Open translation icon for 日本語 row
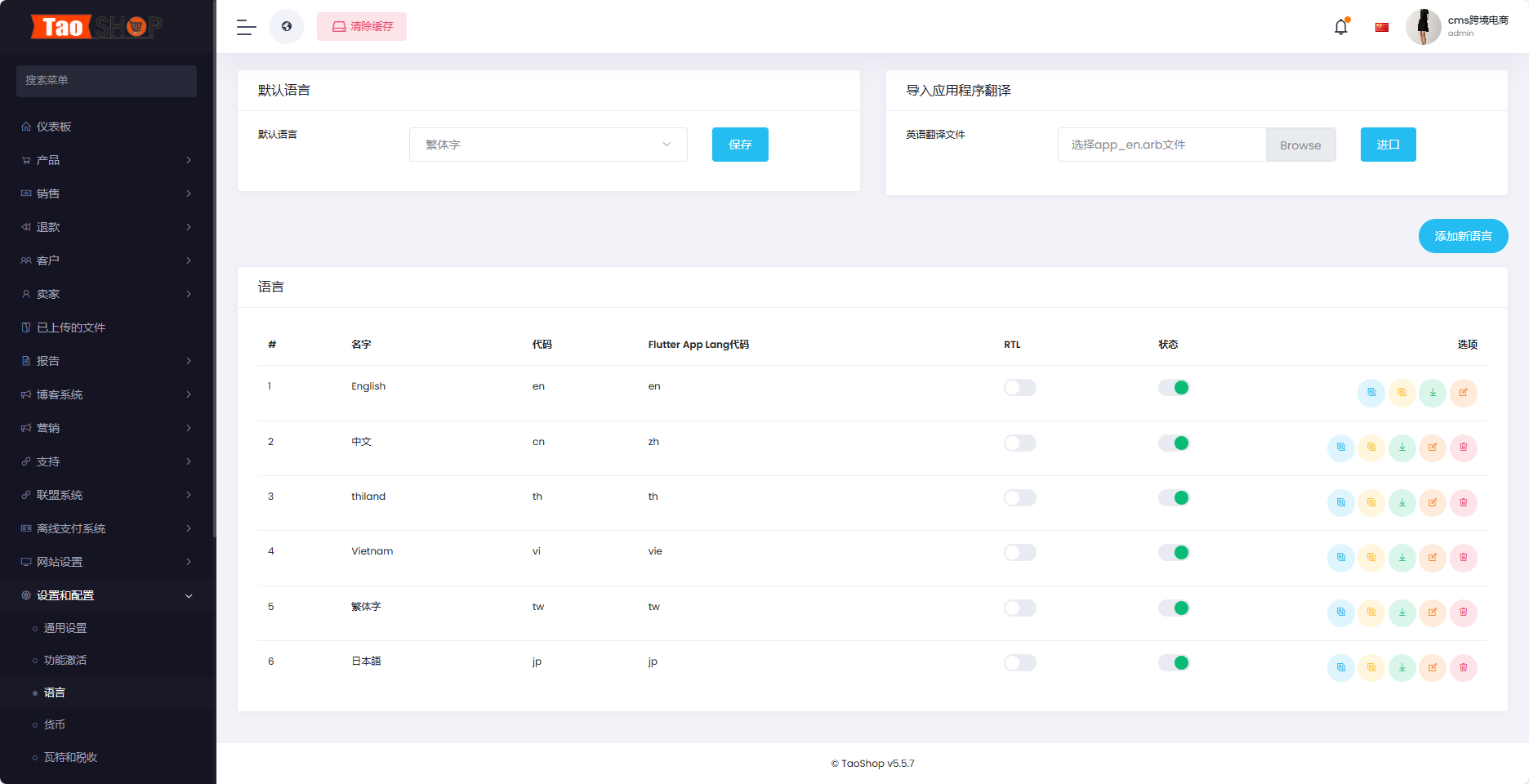 tap(1341, 668)
